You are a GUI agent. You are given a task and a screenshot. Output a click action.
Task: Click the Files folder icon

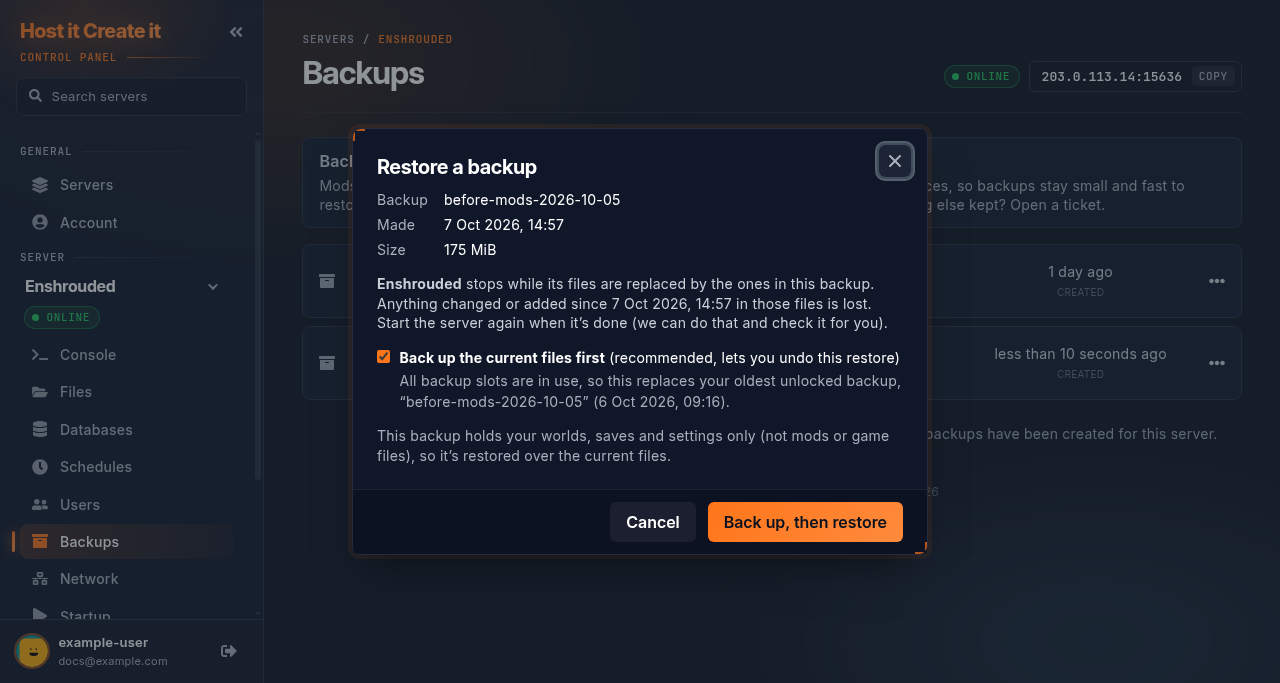pos(40,392)
